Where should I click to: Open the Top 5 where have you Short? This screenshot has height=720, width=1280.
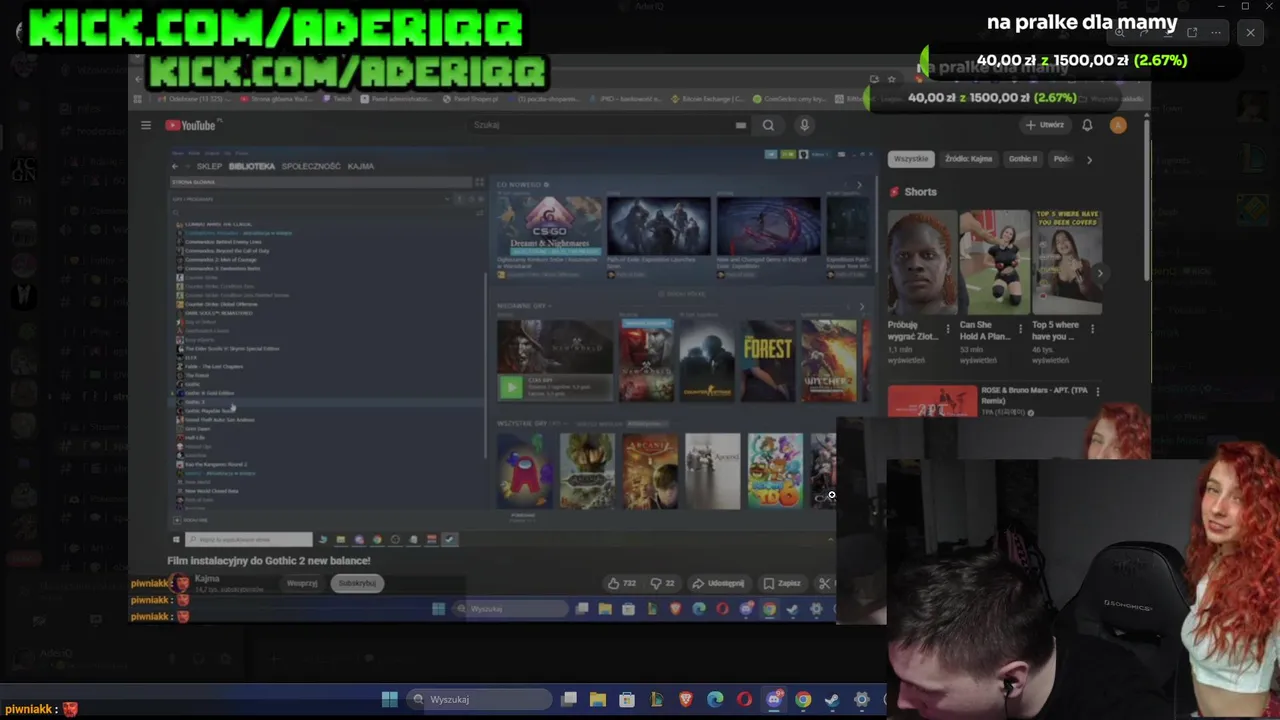tap(1067, 262)
